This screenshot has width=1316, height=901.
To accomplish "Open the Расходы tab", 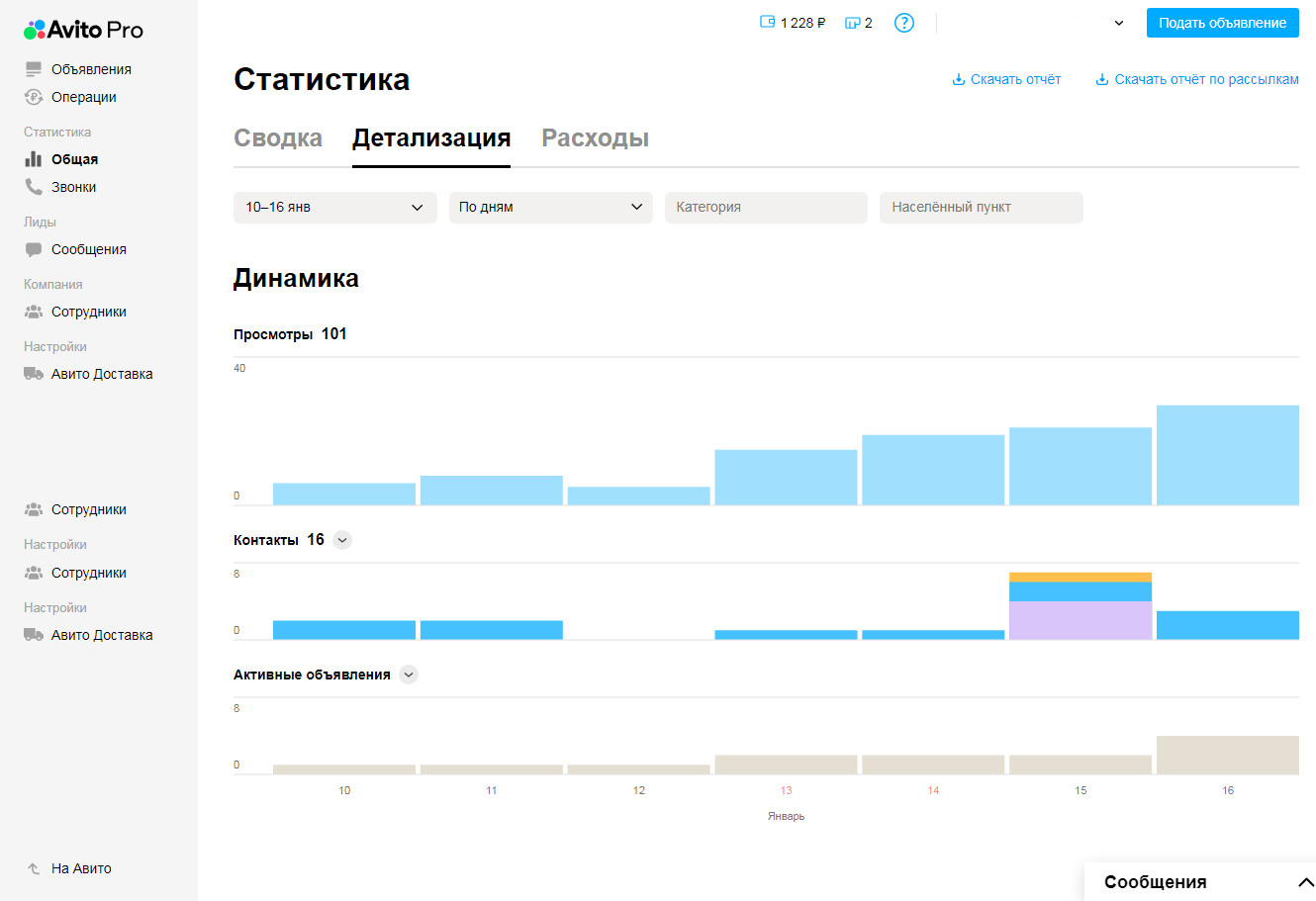I will [x=596, y=137].
